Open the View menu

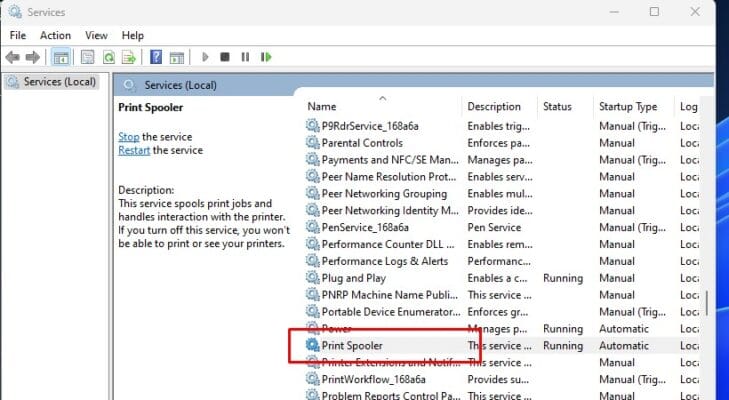[96, 35]
